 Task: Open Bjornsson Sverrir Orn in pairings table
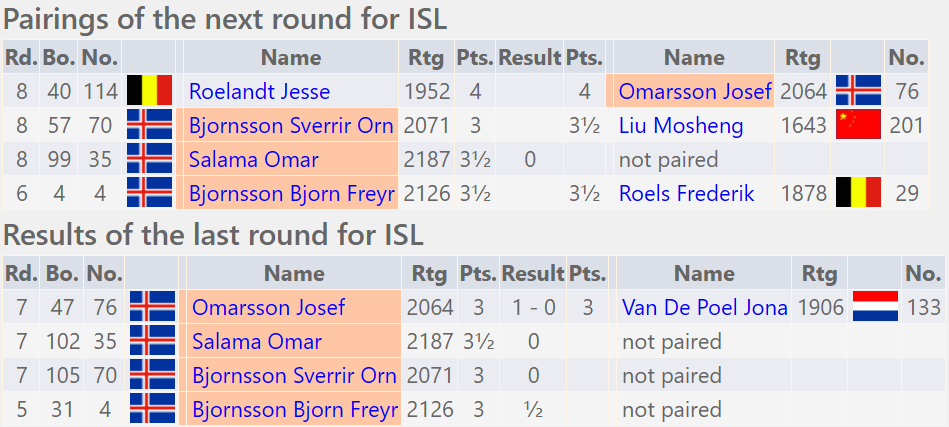click(x=291, y=126)
